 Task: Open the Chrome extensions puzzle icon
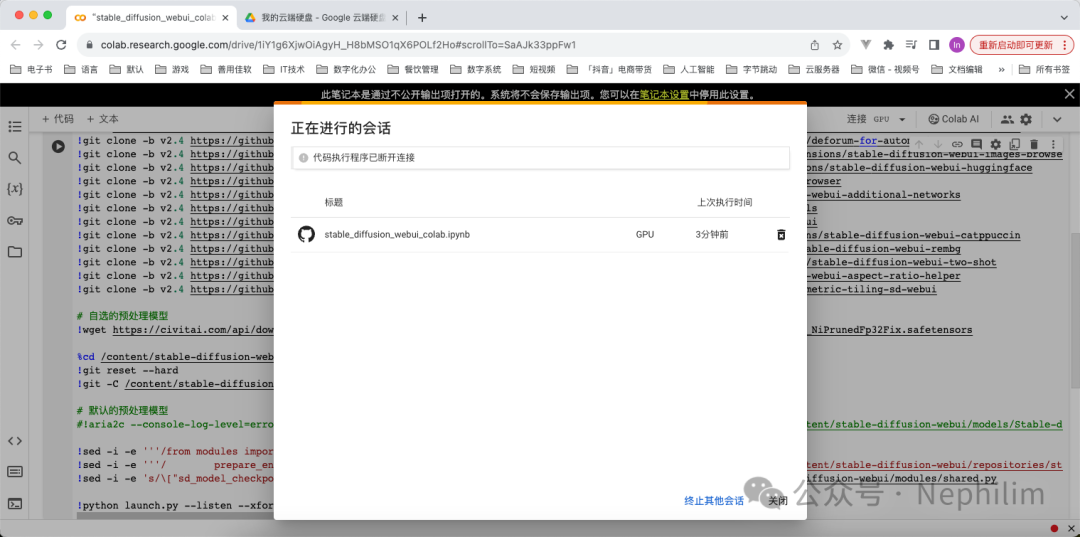pyautogui.click(x=889, y=45)
